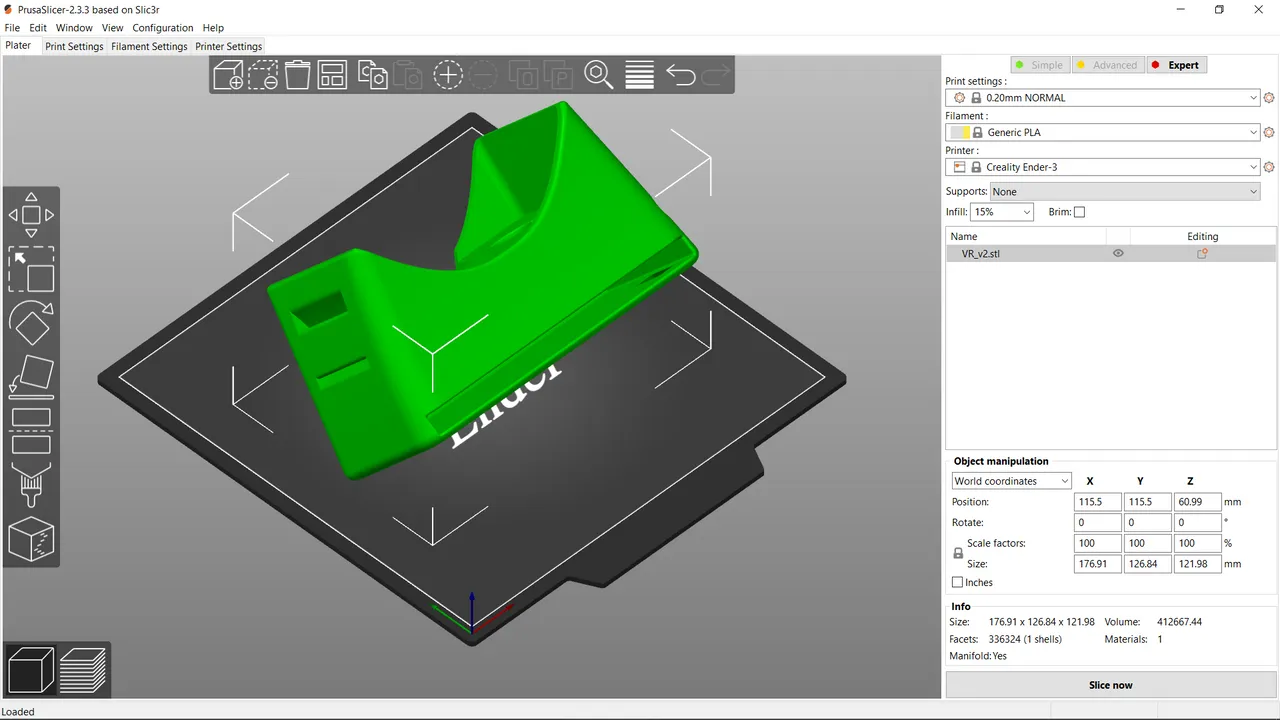
Task: Click the Scale factor X field
Action: (x=1097, y=544)
